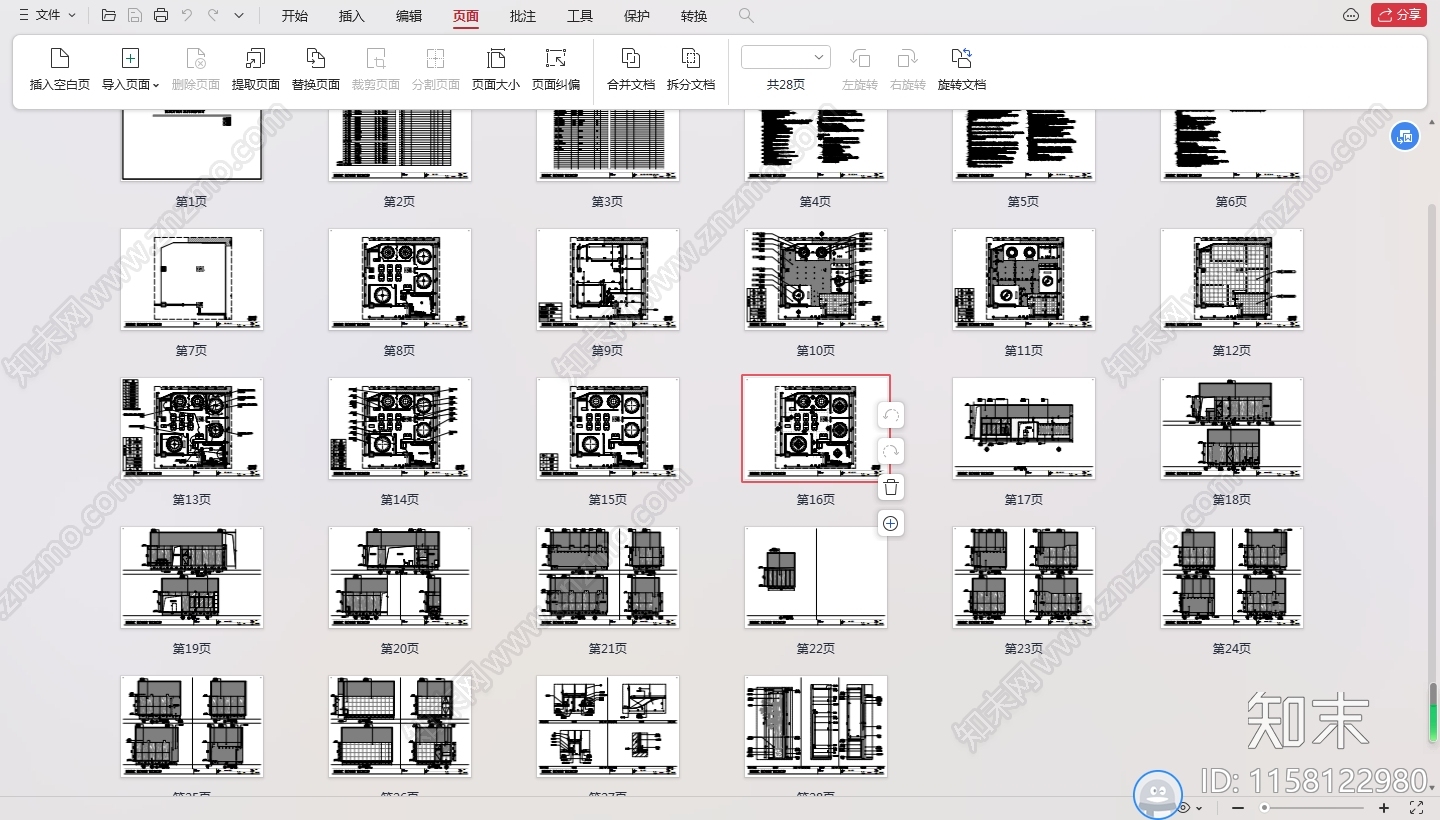The height and width of the screenshot is (820, 1440).
Task: Click the clockwise rotate icon beside page 16
Action: (891, 451)
